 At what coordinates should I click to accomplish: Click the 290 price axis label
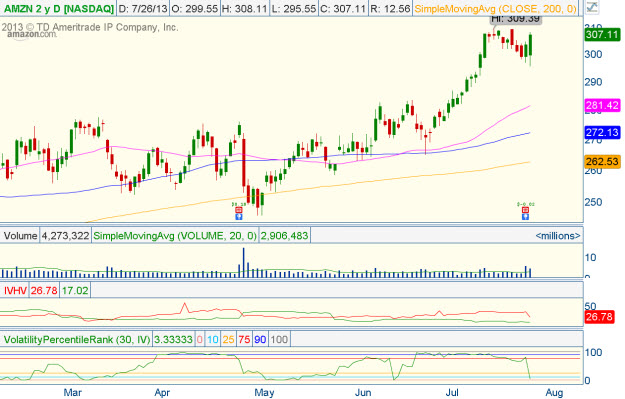593,82
